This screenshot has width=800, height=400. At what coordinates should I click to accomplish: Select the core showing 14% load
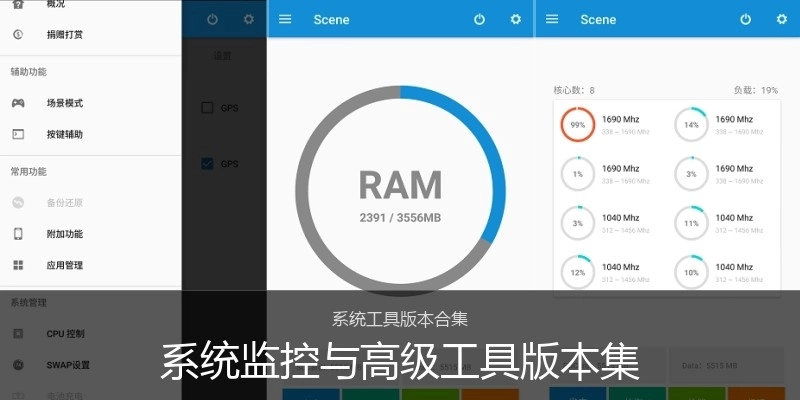(x=691, y=125)
